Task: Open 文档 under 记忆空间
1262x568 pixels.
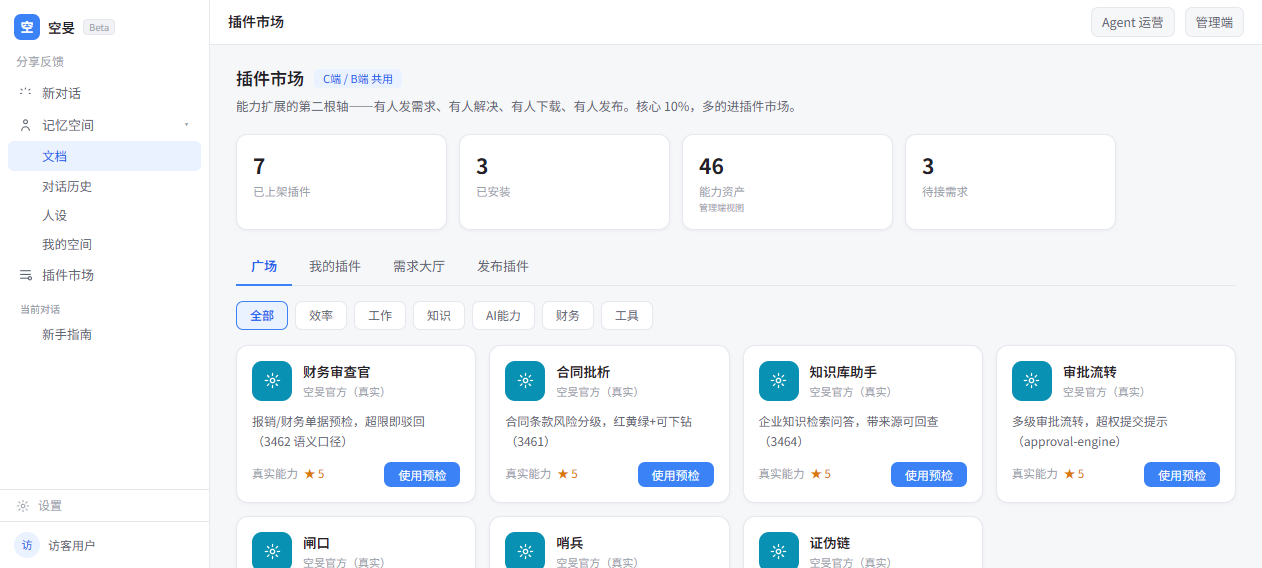Action: [x=104, y=156]
